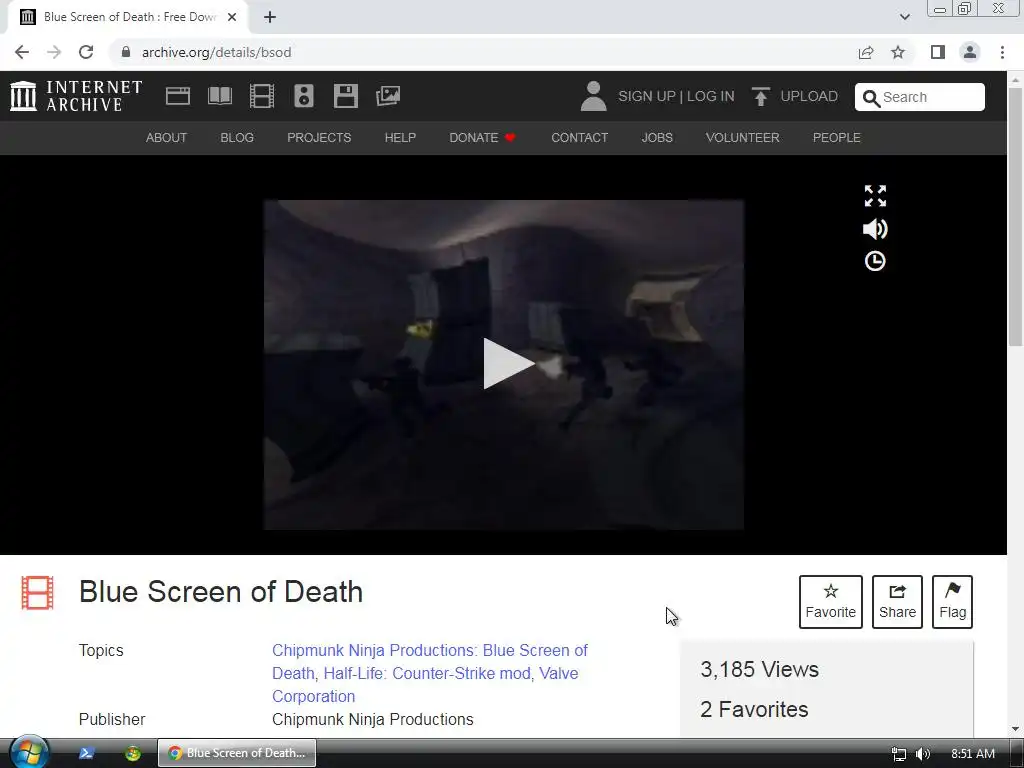Screen dimensions: 1024x768
Task: Bookmark this page with the star icon
Action: click(x=898, y=52)
